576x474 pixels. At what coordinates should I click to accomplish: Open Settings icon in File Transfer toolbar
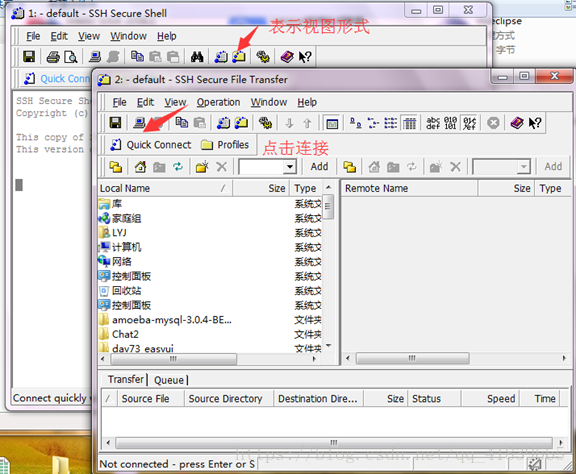(265, 123)
